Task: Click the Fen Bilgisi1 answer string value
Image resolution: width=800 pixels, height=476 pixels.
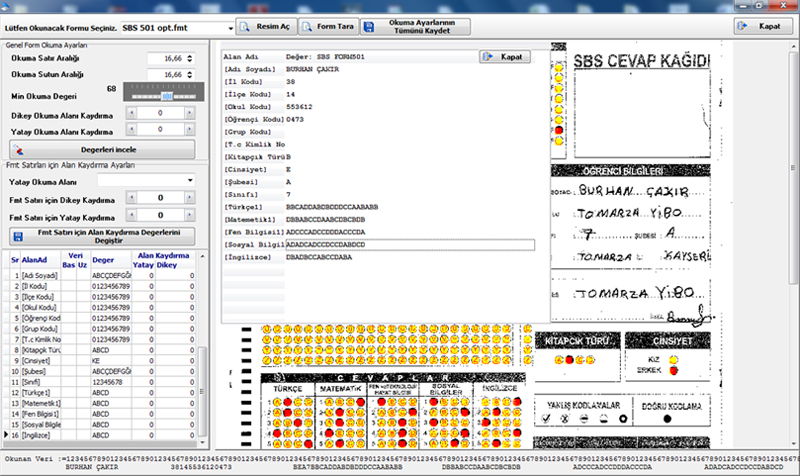Action: pyautogui.click(x=326, y=232)
